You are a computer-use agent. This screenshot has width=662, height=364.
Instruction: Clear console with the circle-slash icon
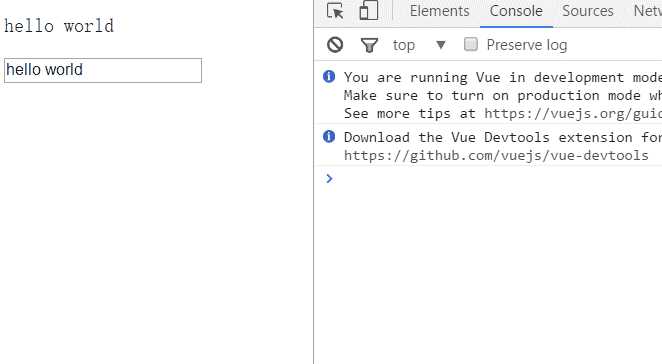click(335, 45)
